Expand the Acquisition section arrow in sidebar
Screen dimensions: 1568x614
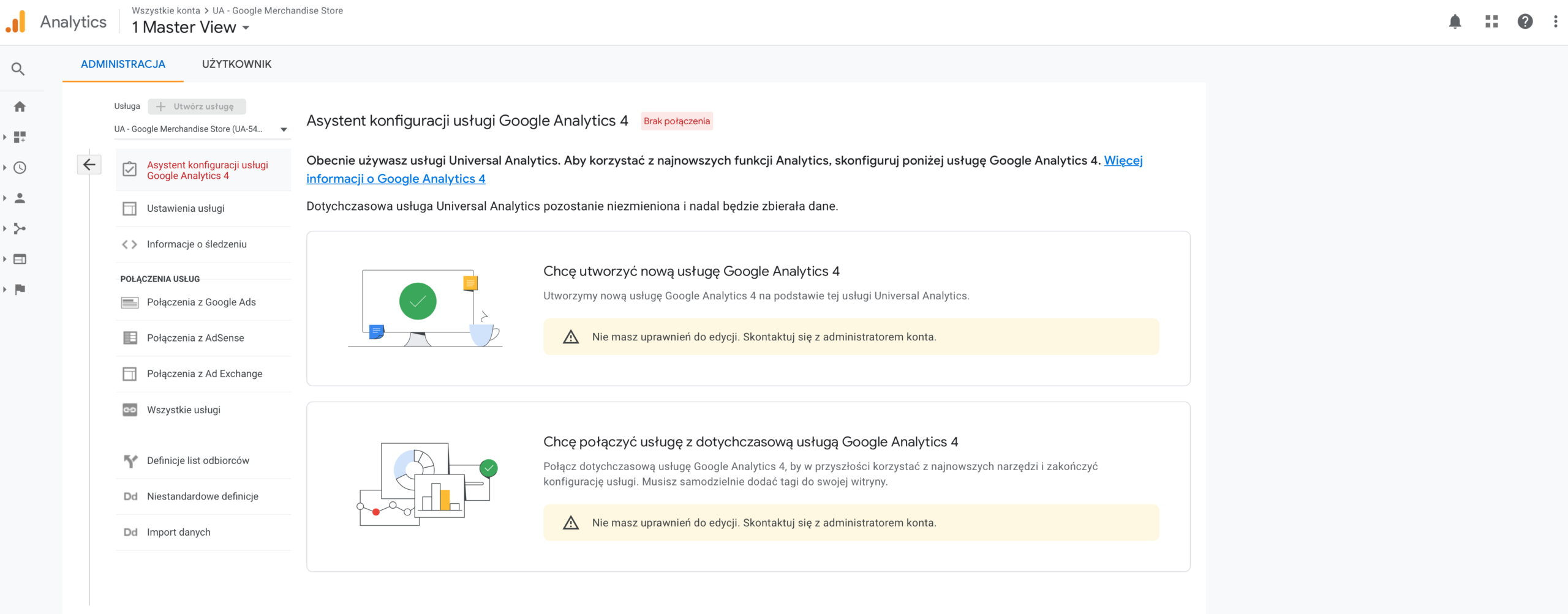[x=4, y=229]
